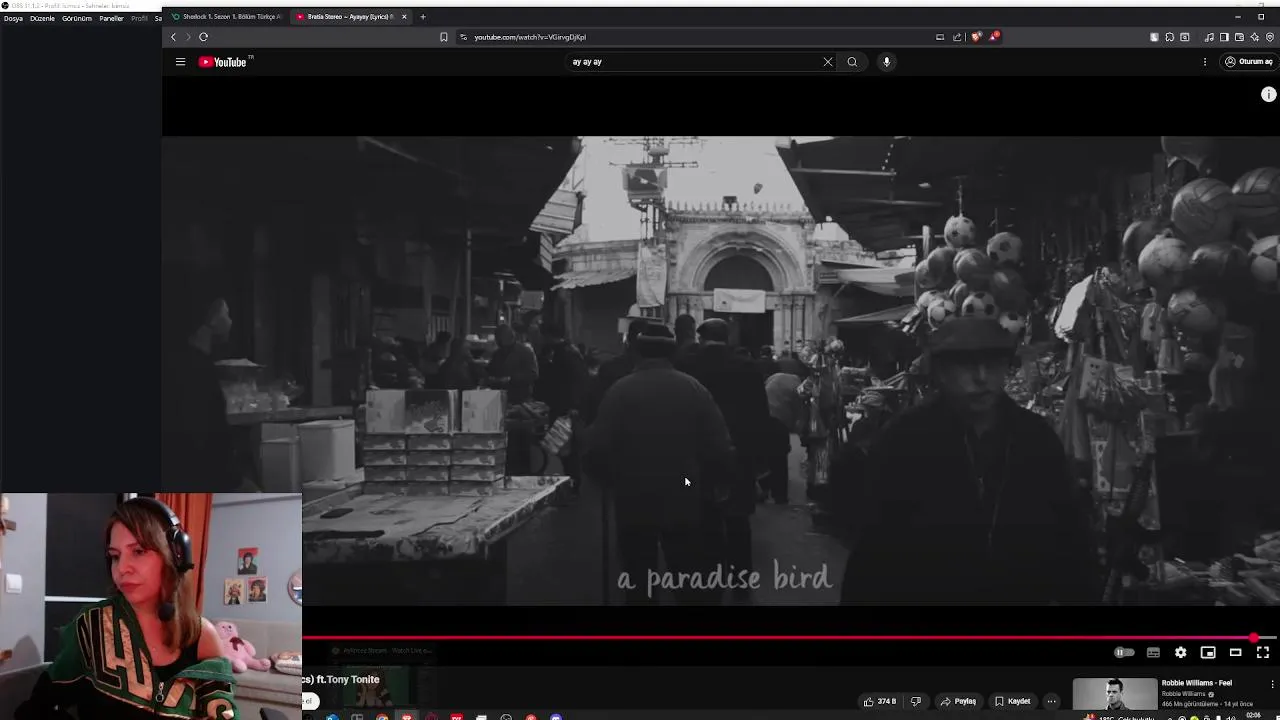1280x720 pixels.
Task: Click the Paylaş share button
Action: (x=958, y=701)
